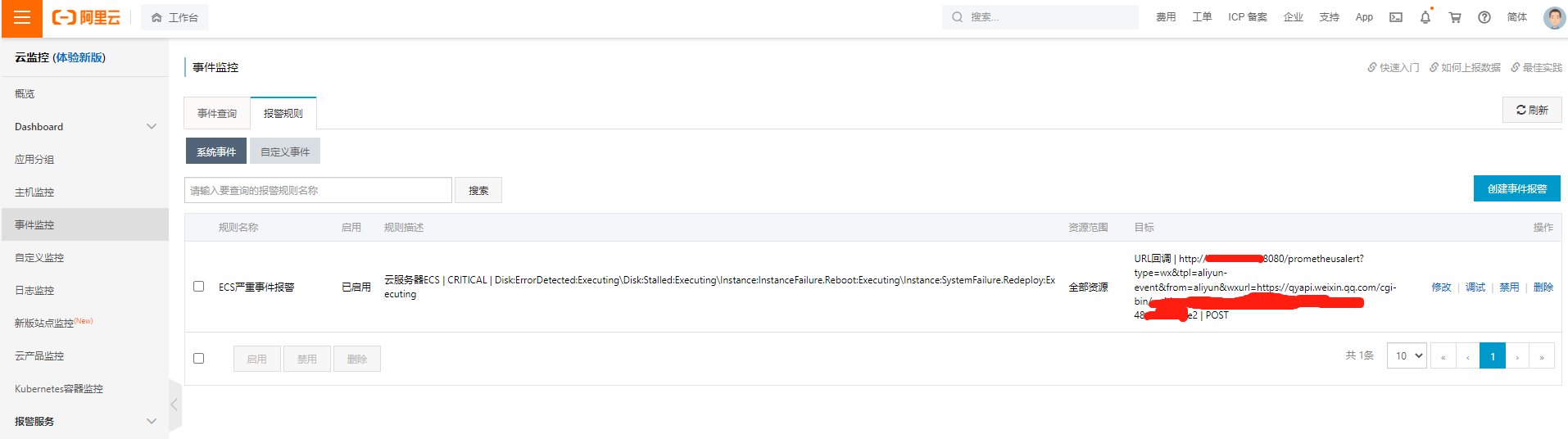The width and height of the screenshot is (1568, 439).
Task: Click the home icon in 工作台 button
Action: [x=156, y=17]
